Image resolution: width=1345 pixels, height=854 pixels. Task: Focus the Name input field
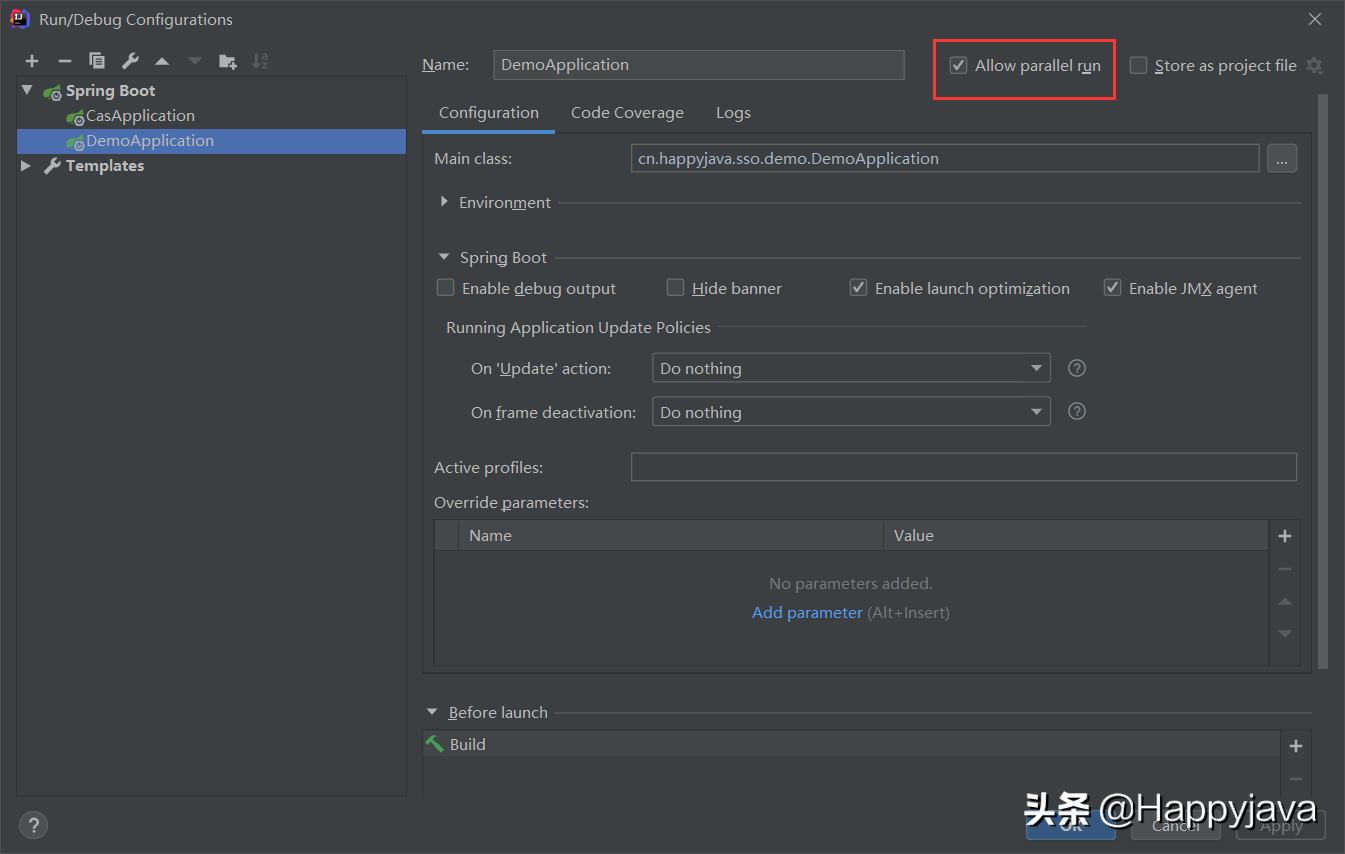699,65
